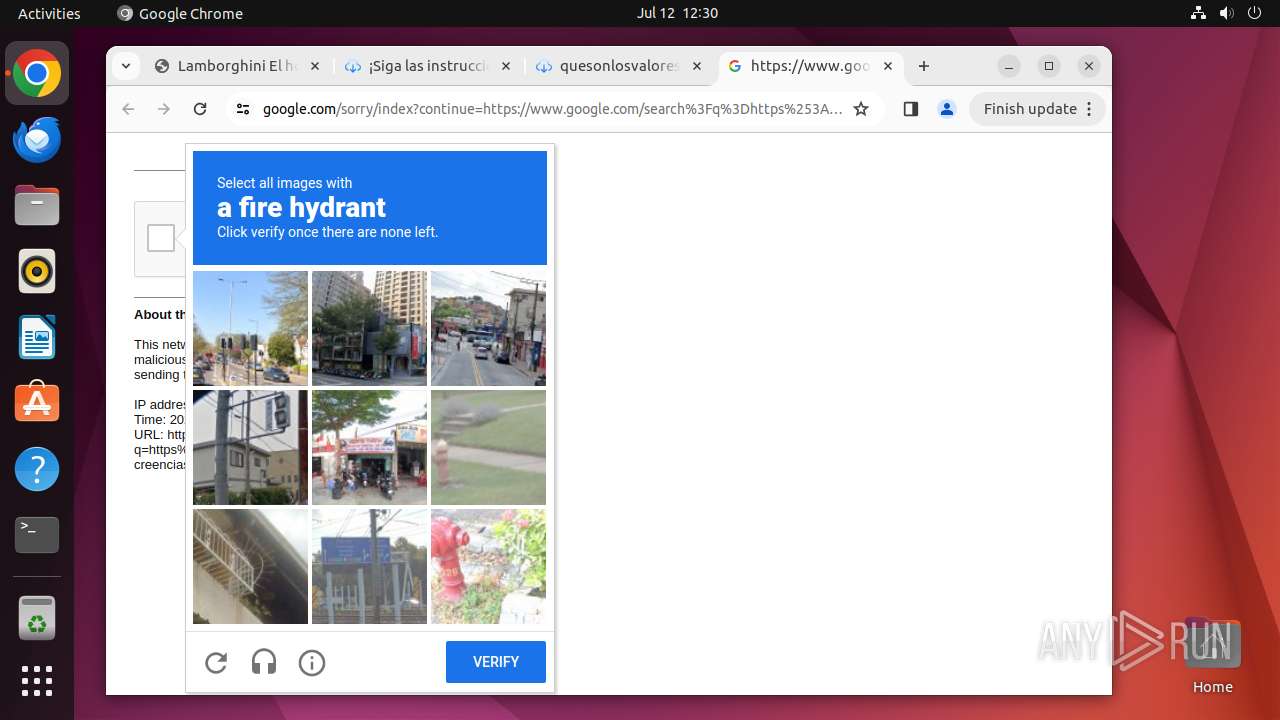Open Home folder desktop icon

coord(1212,655)
